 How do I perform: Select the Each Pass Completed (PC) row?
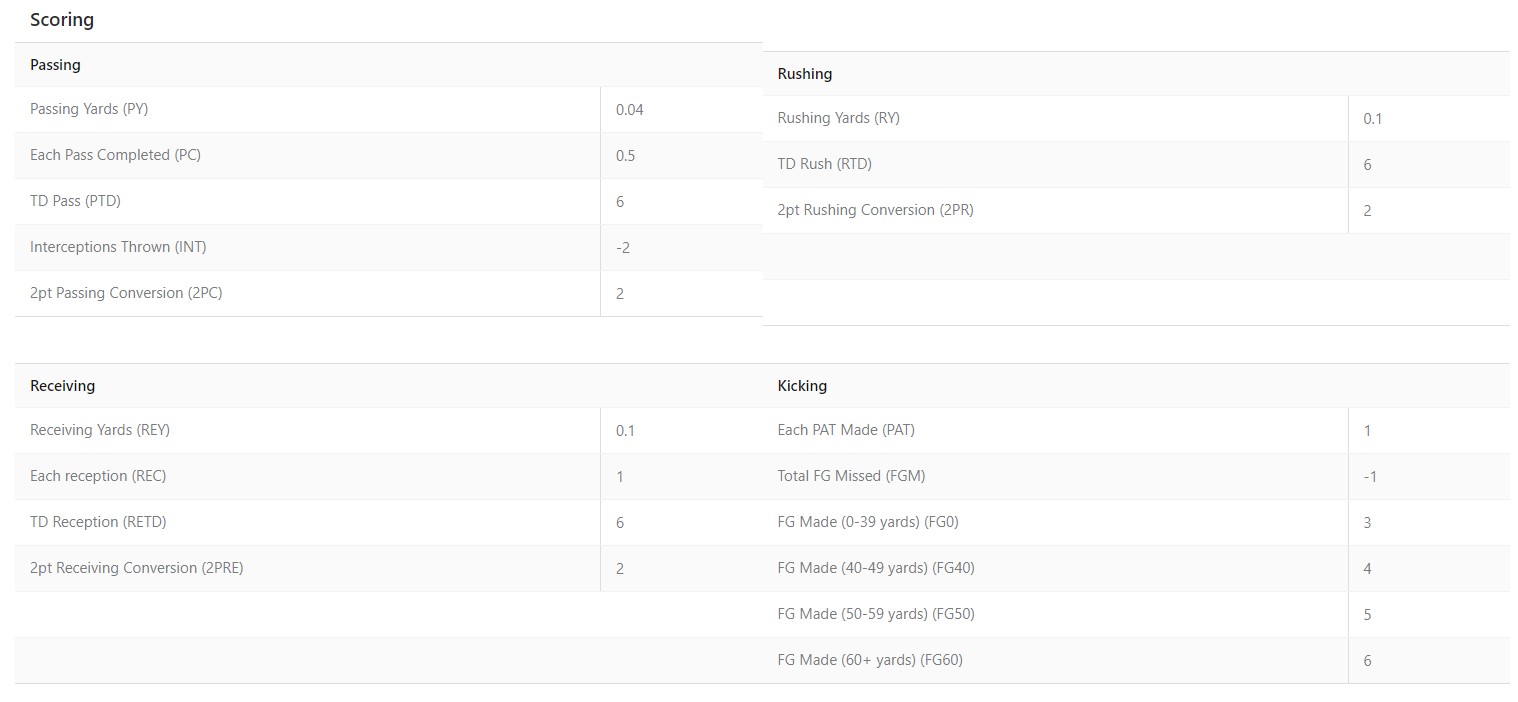(388, 156)
